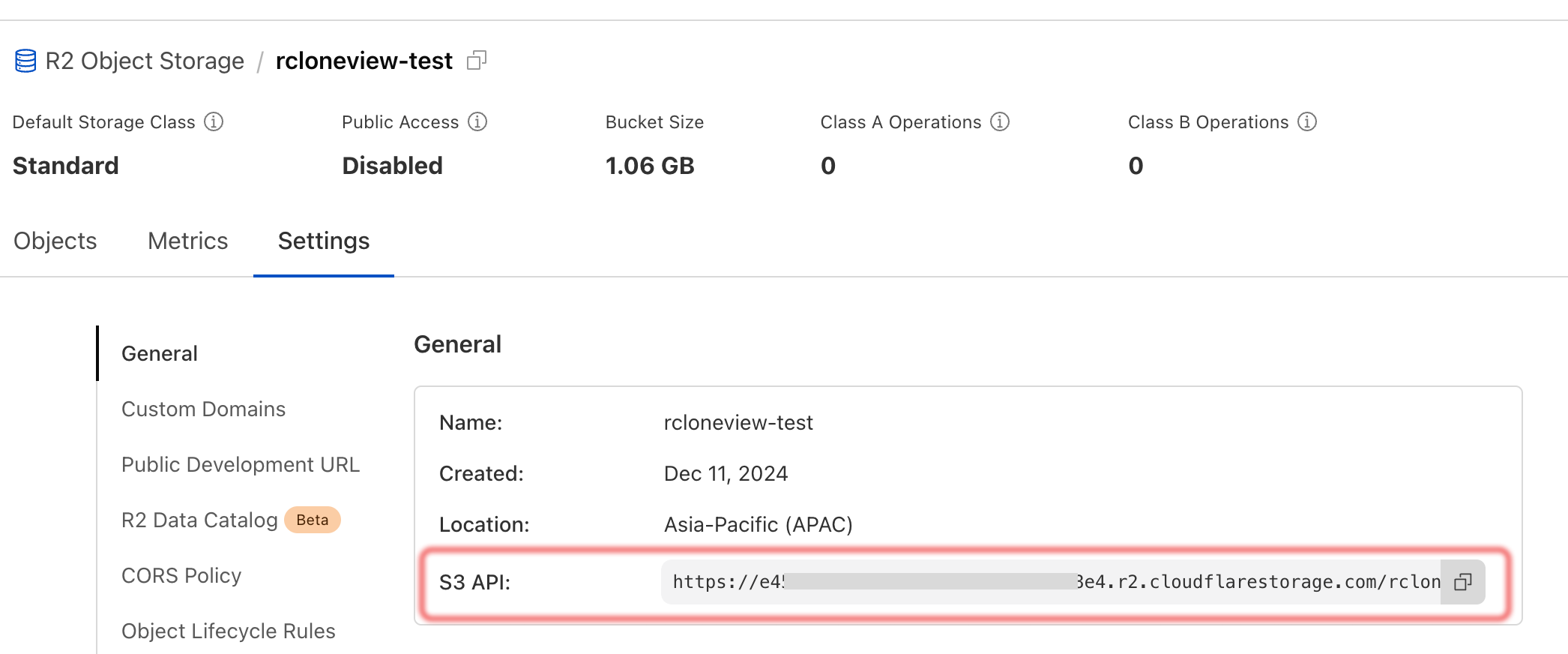Switch to the Objects tab

(55, 241)
